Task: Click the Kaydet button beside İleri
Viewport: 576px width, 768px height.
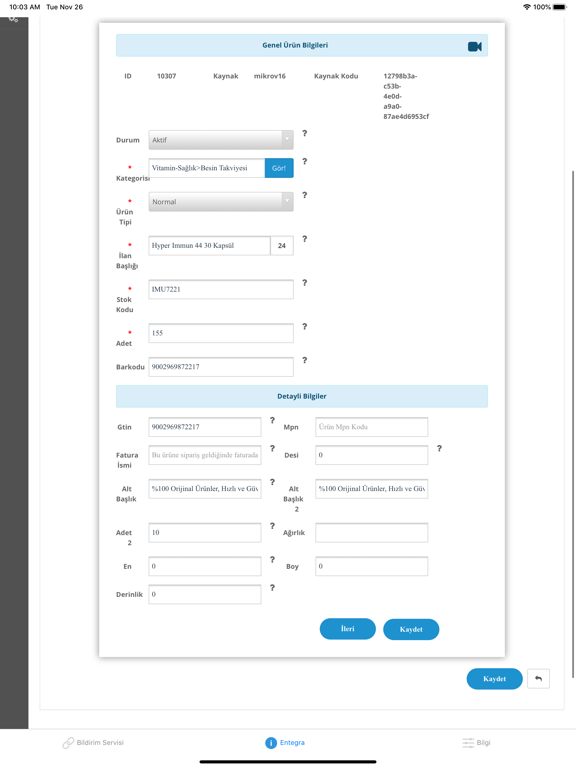Action: coord(411,629)
